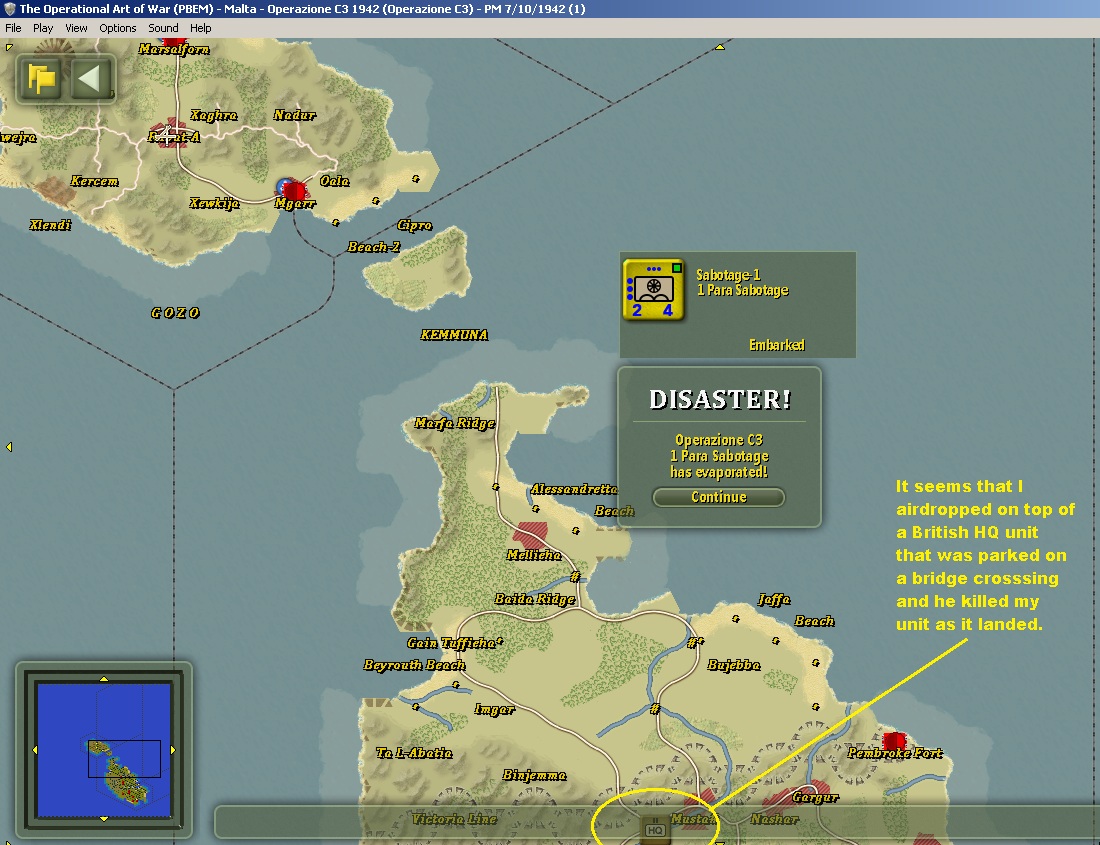The image size is (1100, 845).
Task: Click the Marsalforn label
Action: click(174, 49)
